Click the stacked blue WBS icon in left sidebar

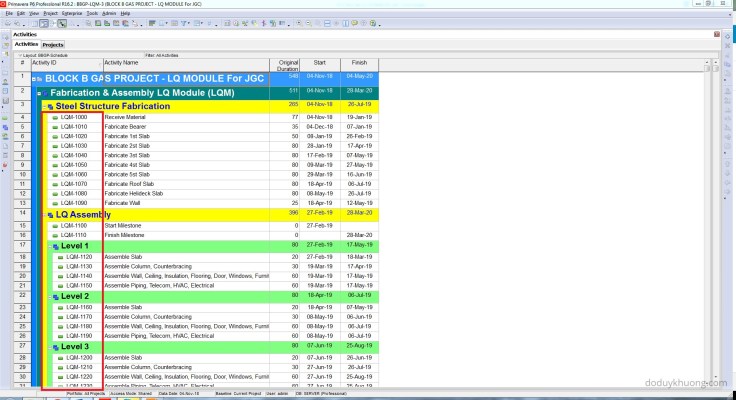[x=5, y=127]
